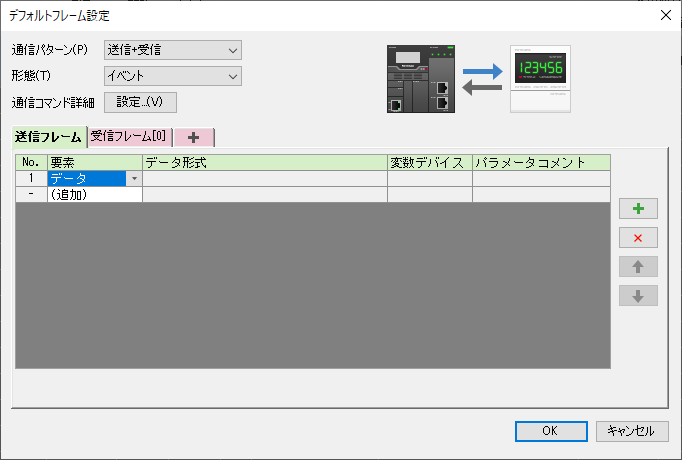This screenshot has height=460, width=682.
Task: Click the 設定..(V) button
Action: point(140,102)
